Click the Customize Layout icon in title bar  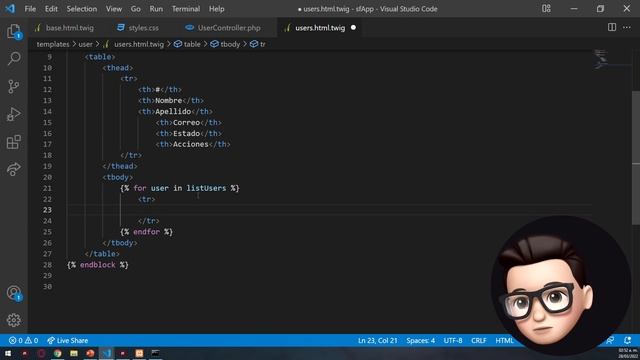click(x=546, y=9)
